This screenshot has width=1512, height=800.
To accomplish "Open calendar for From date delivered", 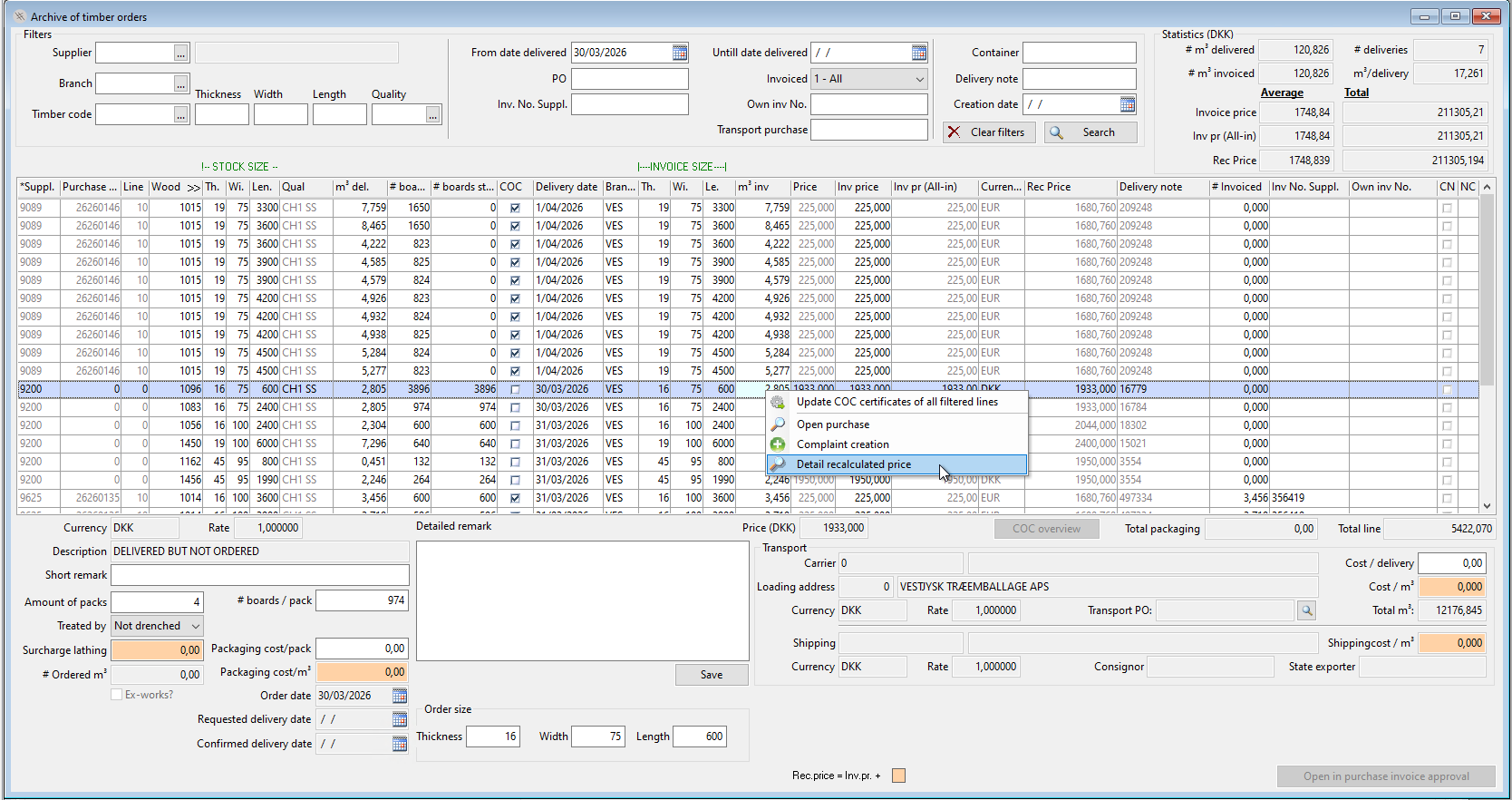I will [680, 53].
